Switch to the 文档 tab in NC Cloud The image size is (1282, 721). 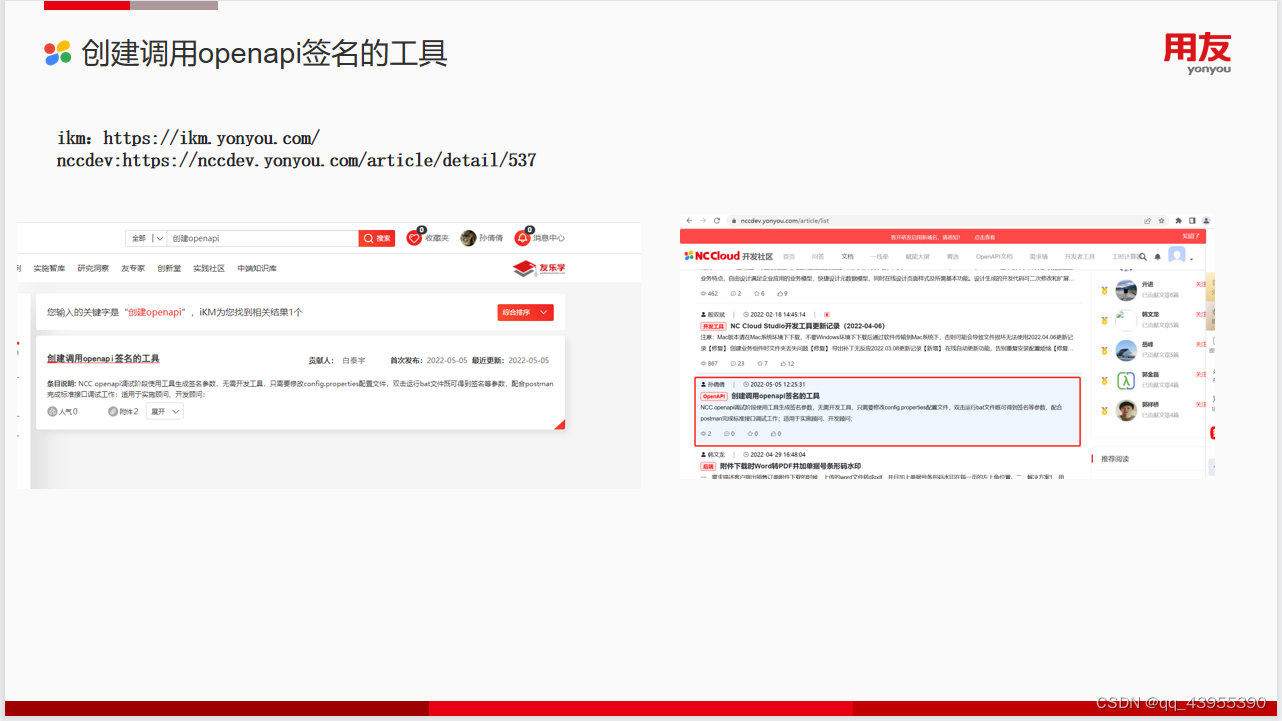coord(848,256)
